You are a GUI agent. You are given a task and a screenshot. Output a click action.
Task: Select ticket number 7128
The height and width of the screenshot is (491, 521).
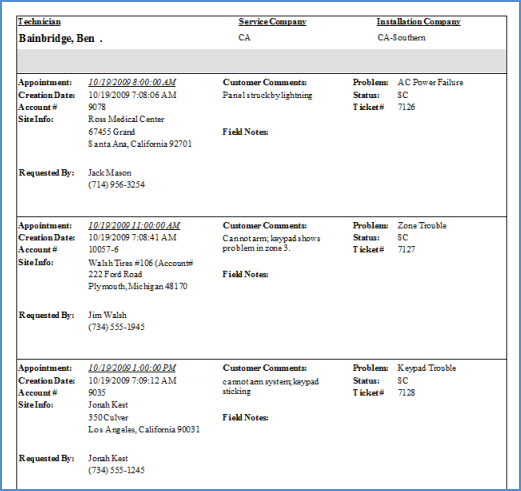click(406, 393)
